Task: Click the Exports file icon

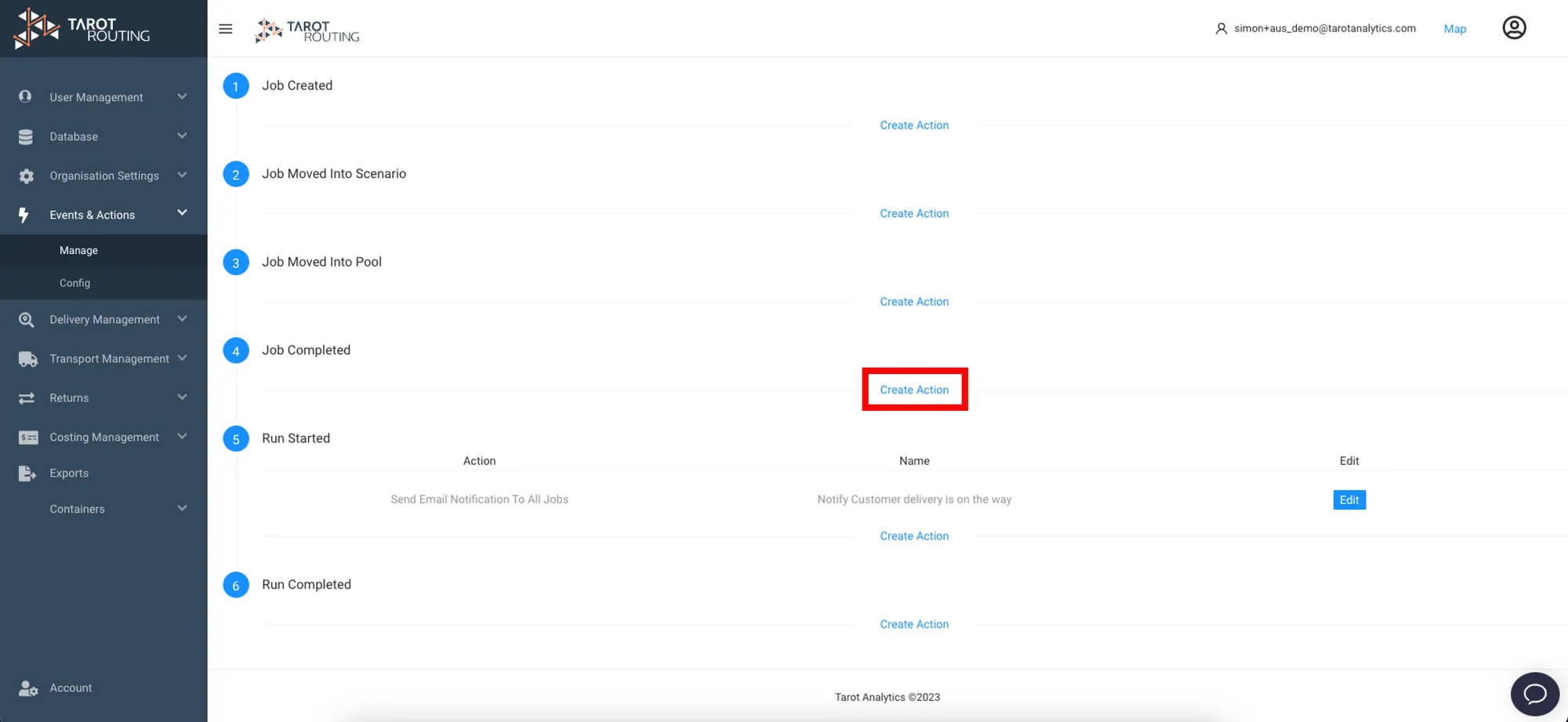Action: (27, 473)
